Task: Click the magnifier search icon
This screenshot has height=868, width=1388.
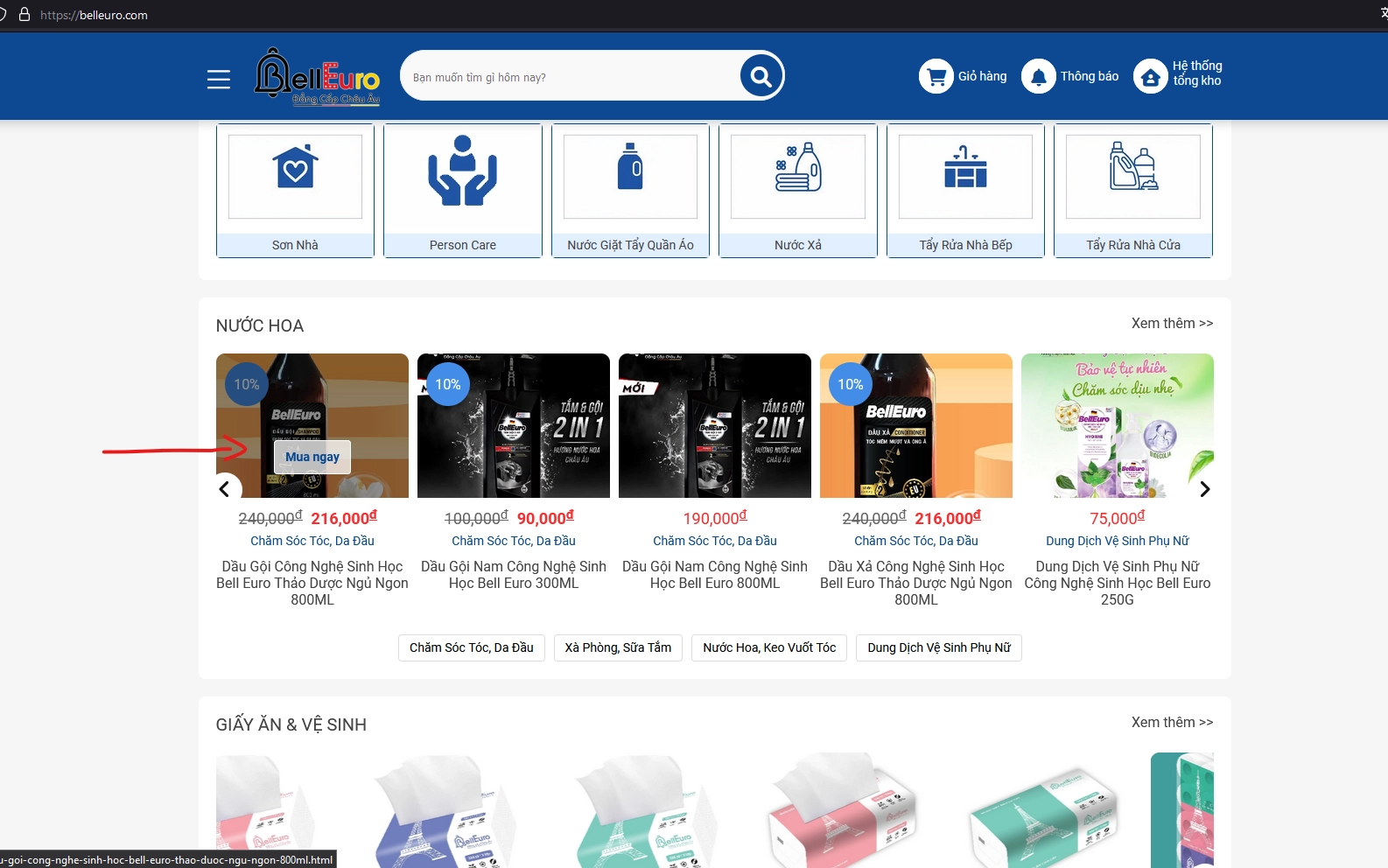Action: pyautogui.click(x=761, y=77)
